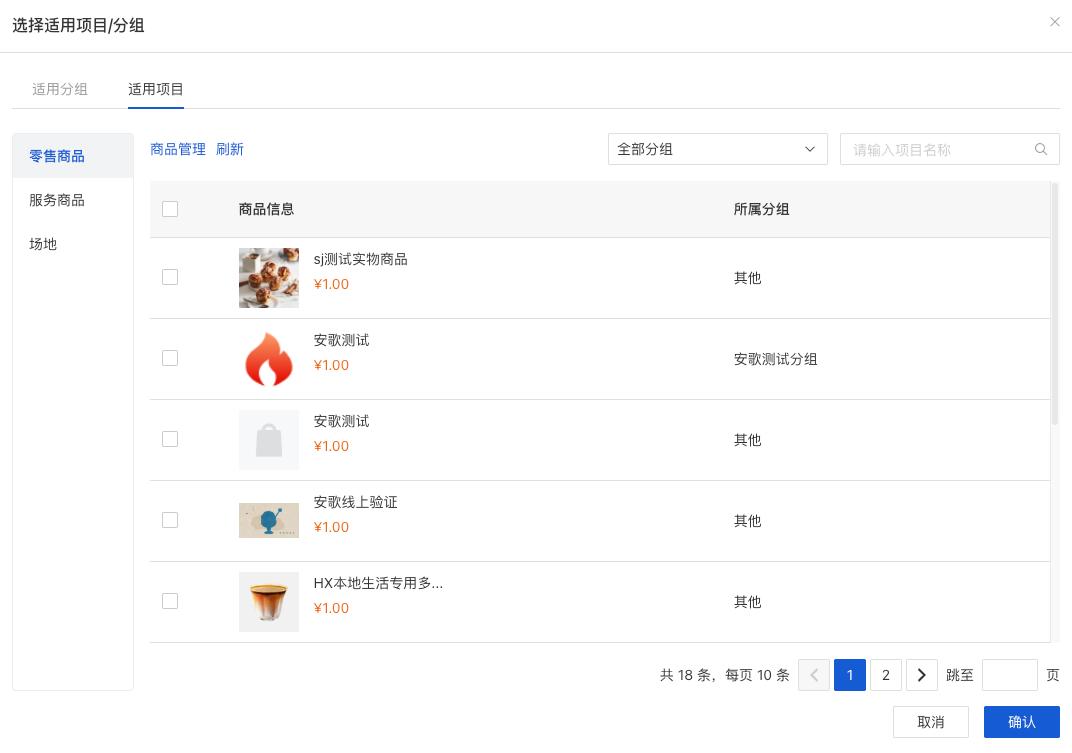1072x753 pixels.
Task: Check the 安歌测试 row in 安歌测试分组
Action: coord(170,358)
